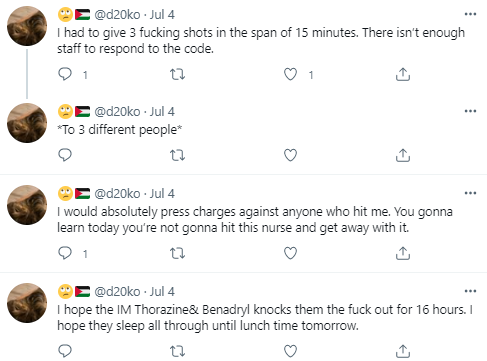
Task: Open more options on 'press charges' tweet
Action: click(x=470, y=193)
